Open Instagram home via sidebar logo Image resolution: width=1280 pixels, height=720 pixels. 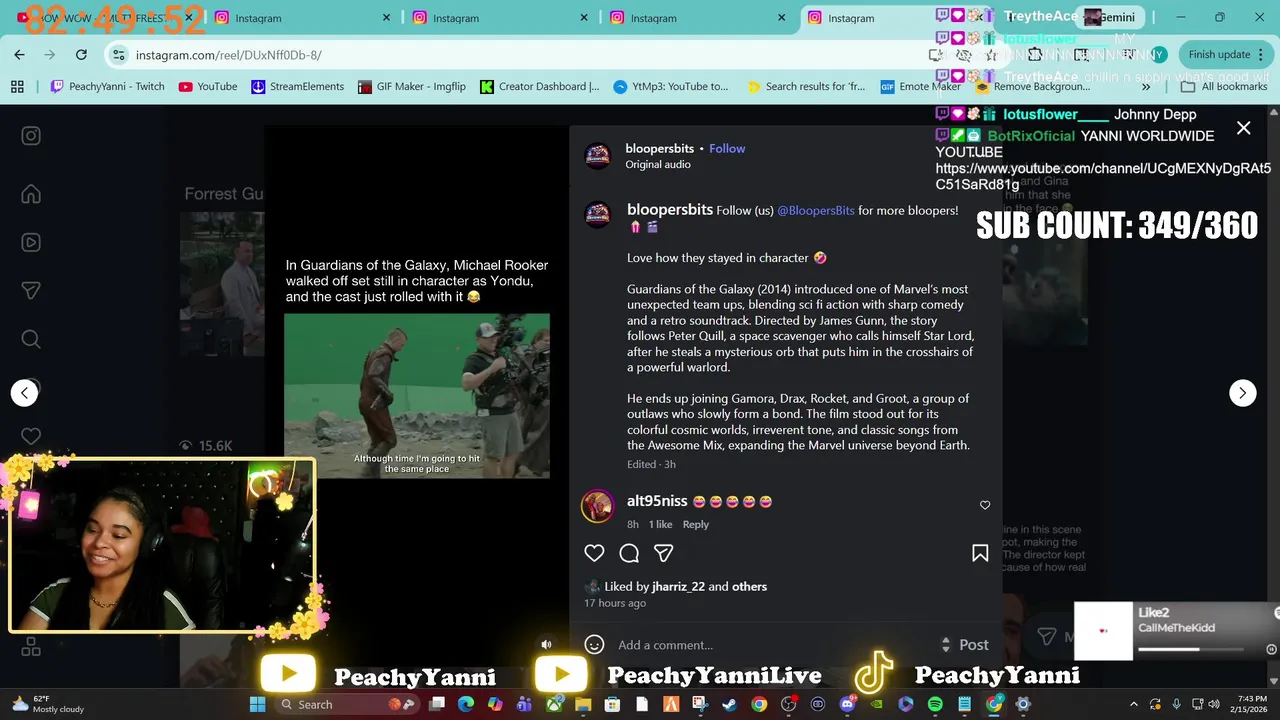[31, 136]
